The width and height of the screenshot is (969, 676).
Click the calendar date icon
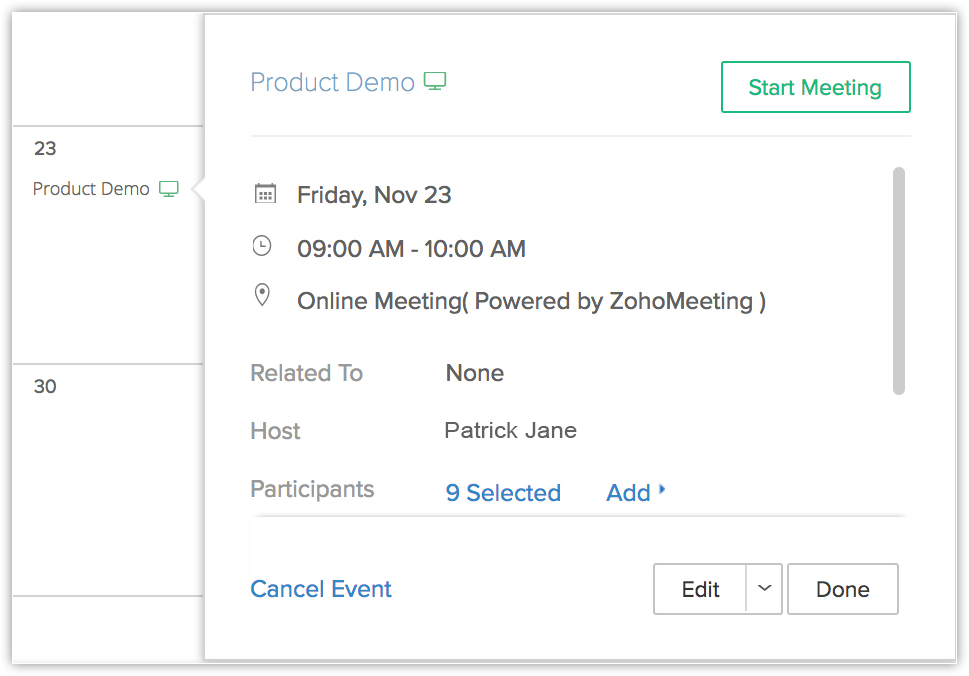[265, 194]
